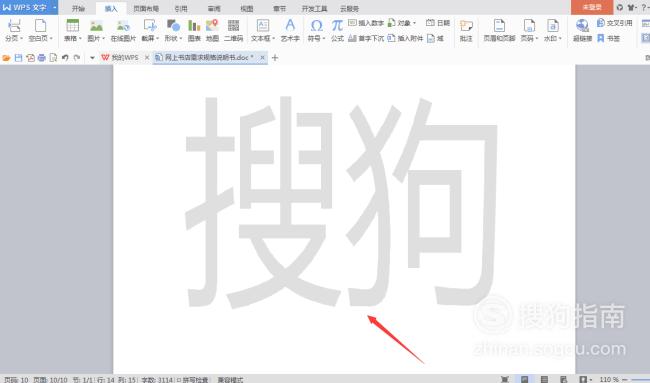Click 页面: 10/10 in the status bar
Viewport: 650px width, 383px height.
[50, 379]
